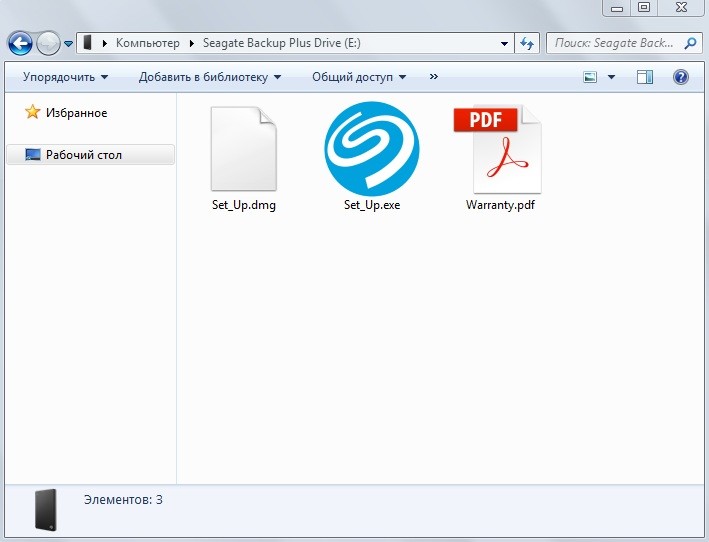Expand the breadcrumb arrow before Компьютер
709x542 pixels.
(105, 43)
